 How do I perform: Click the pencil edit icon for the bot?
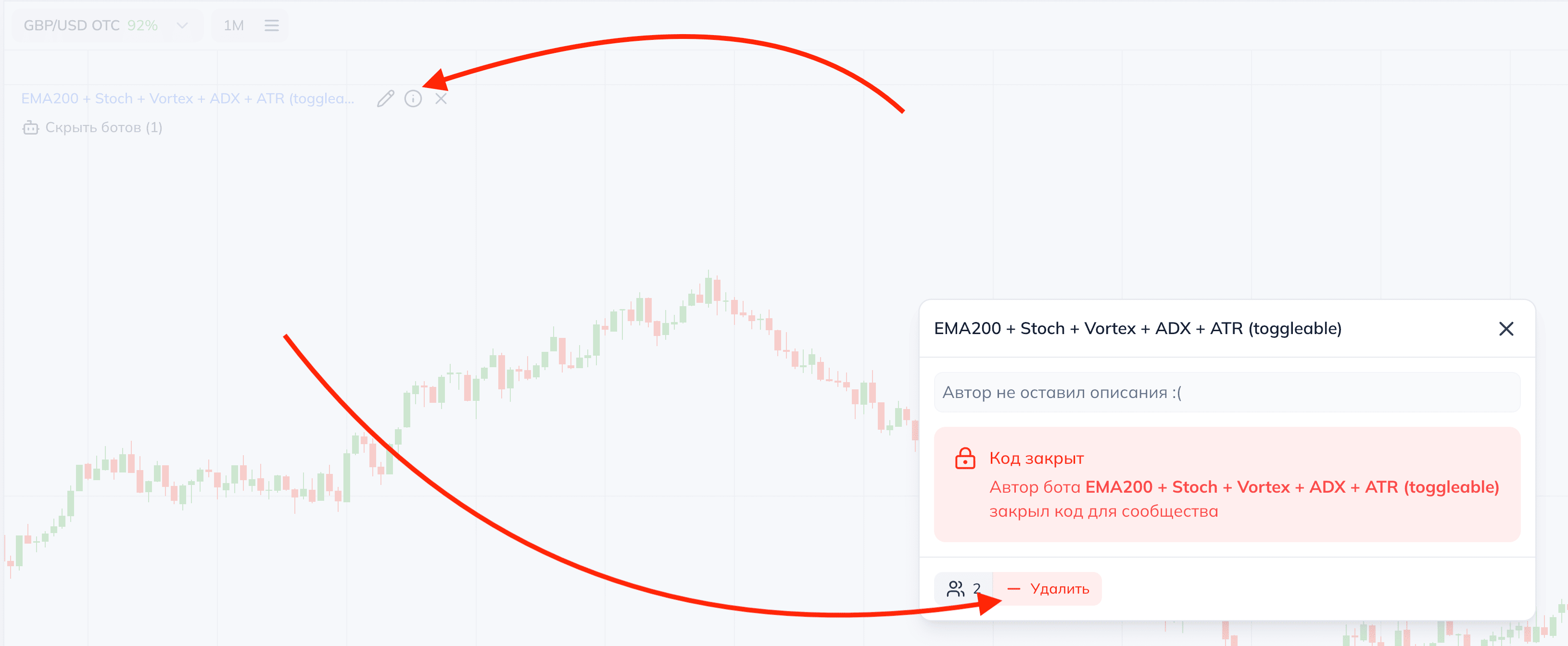(385, 99)
